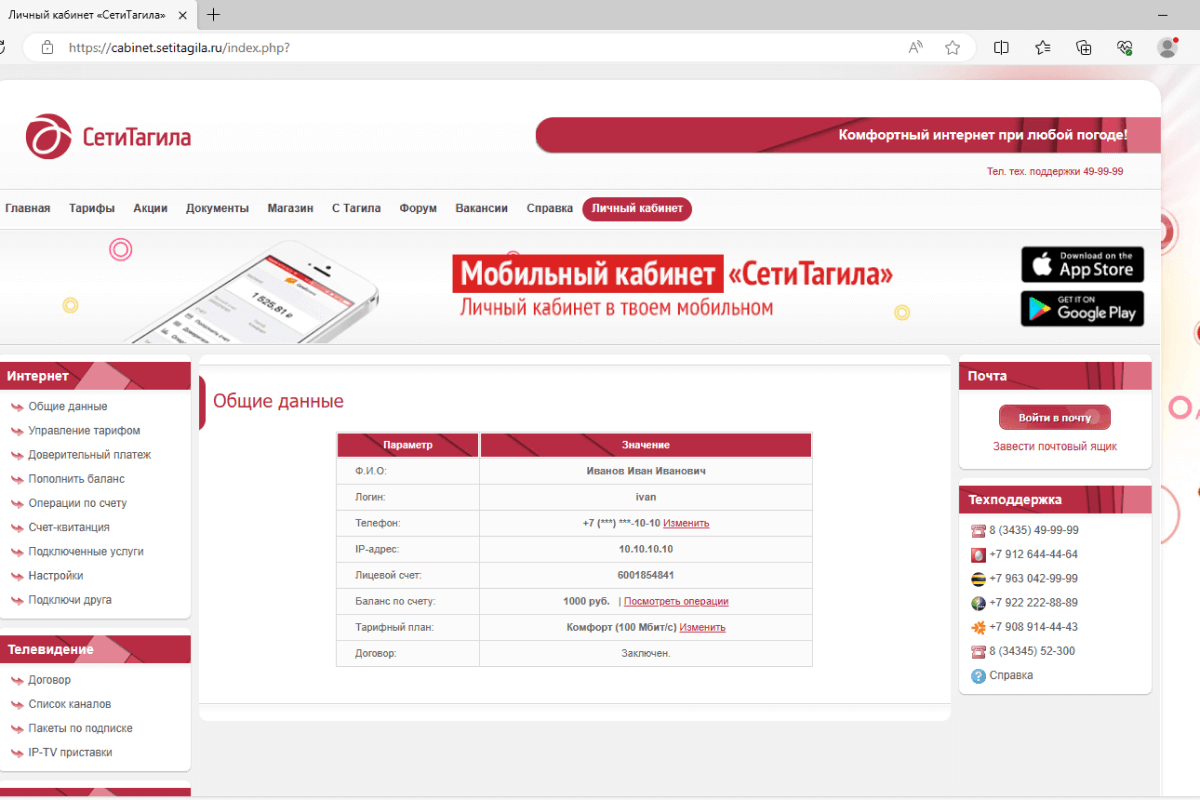Image resolution: width=1200 pixels, height=800 pixels.
Task: Open Подключенные услуги sidebar link
Action: (x=86, y=551)
